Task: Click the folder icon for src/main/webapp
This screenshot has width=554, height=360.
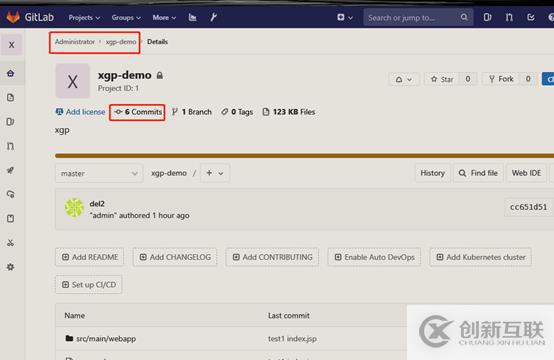Action: 69,338
